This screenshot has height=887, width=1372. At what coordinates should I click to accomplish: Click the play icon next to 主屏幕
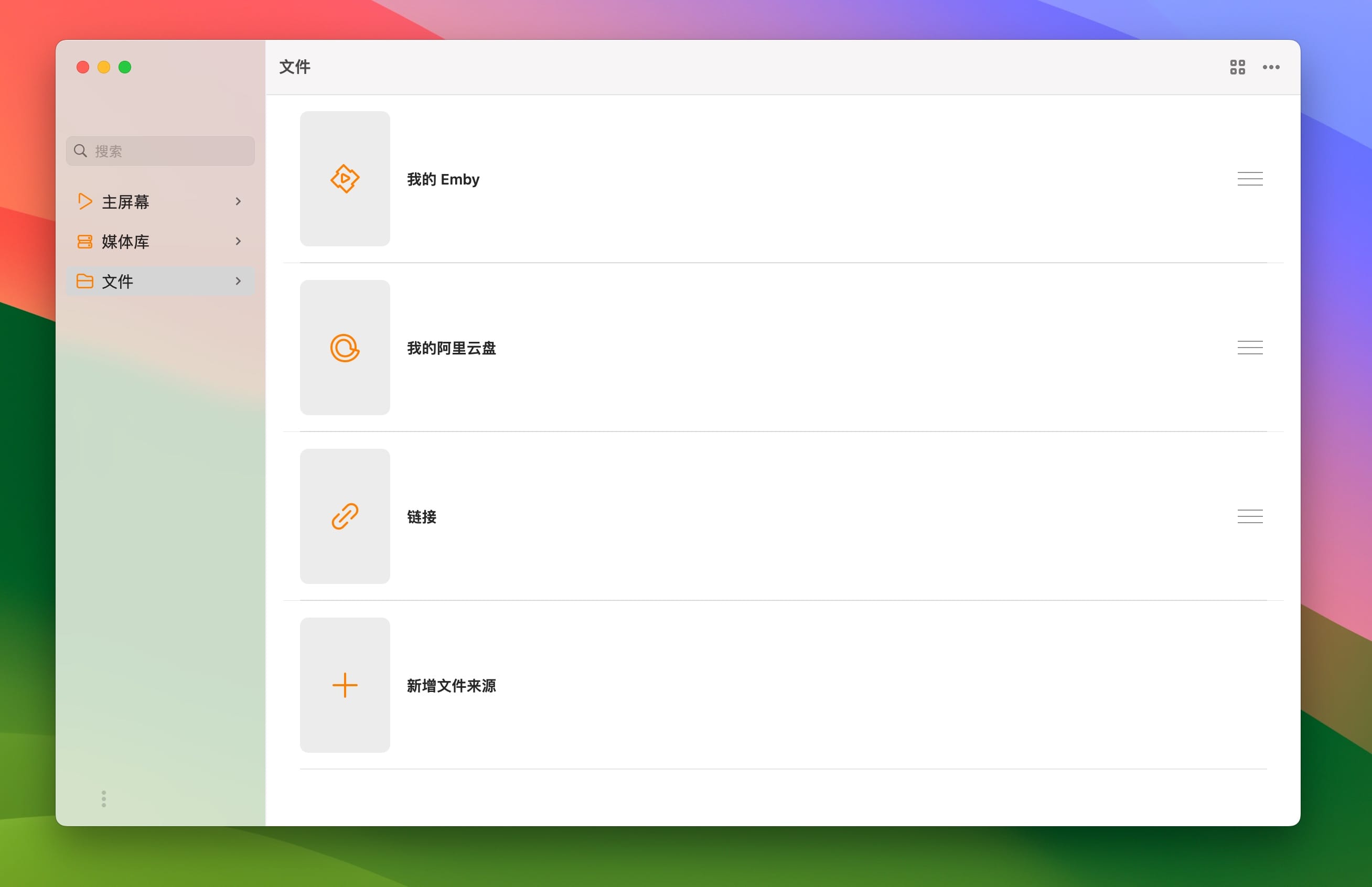point(85,202)
